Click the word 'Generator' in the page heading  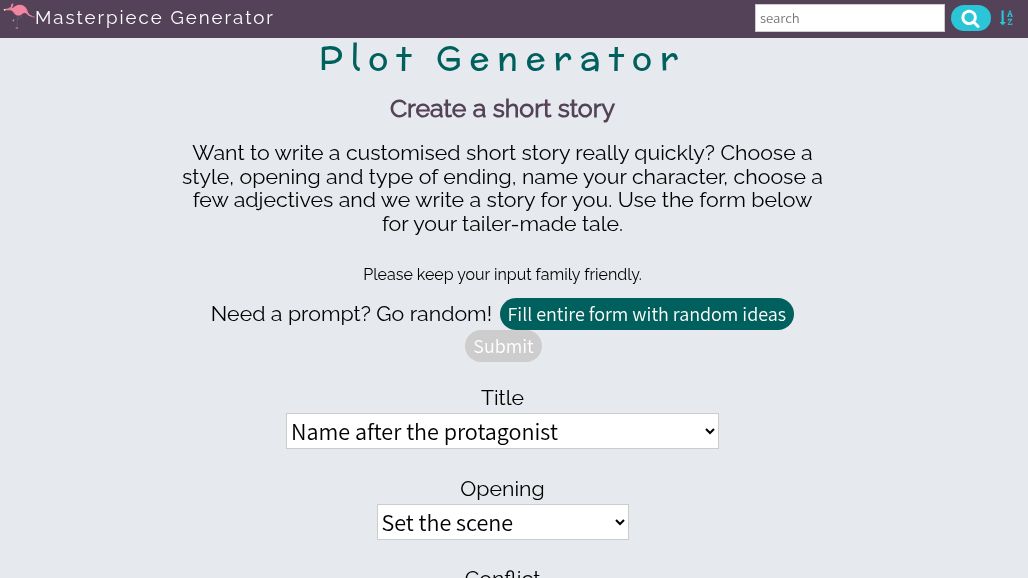[x=559, y=60]
